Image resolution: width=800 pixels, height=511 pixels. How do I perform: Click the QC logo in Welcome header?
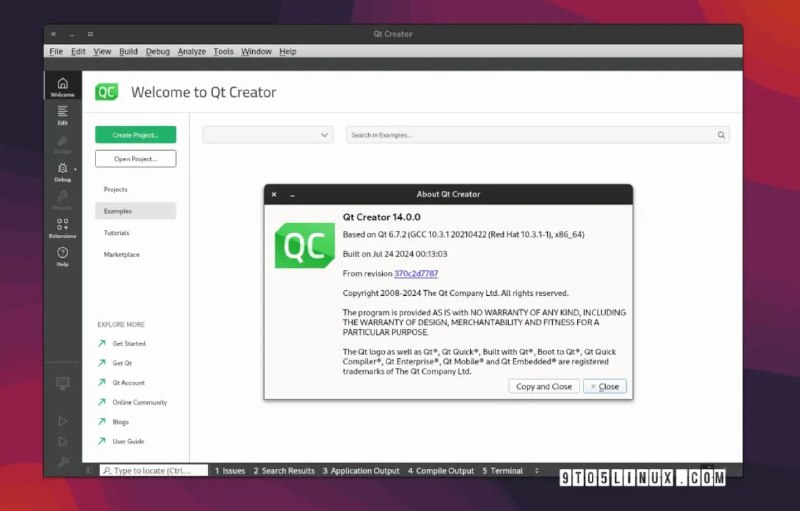click(x=106, y=92)
